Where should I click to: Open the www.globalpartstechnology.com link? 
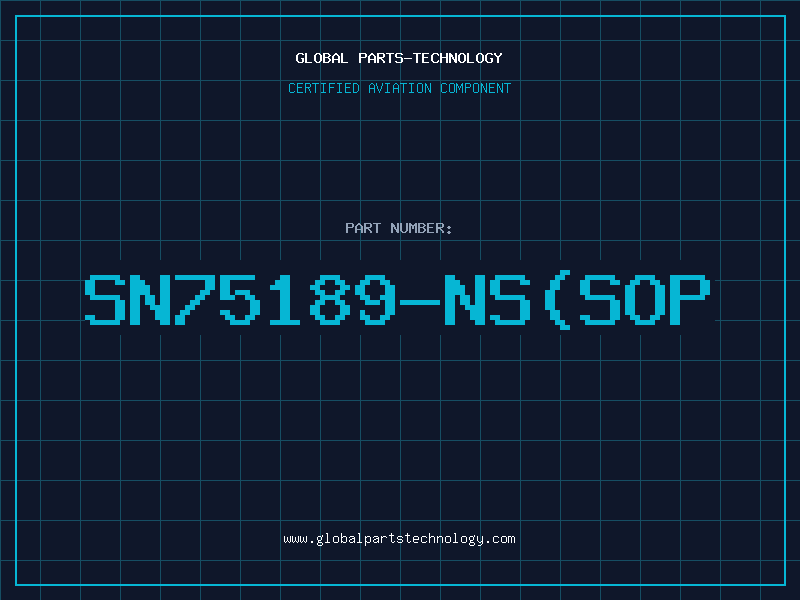(399, 539)
